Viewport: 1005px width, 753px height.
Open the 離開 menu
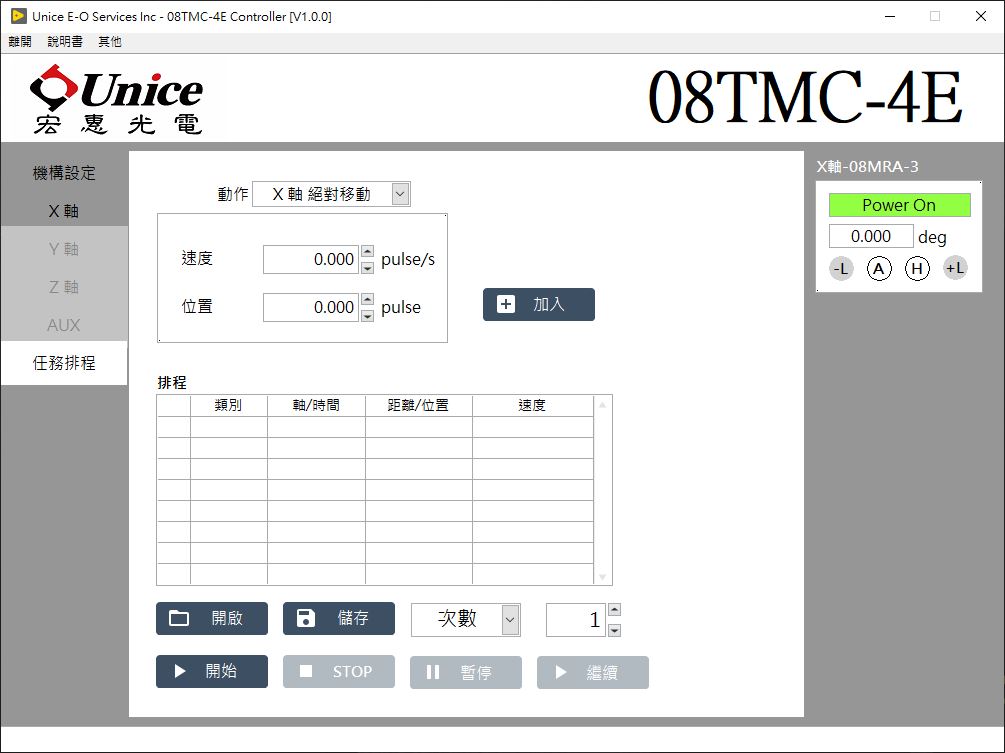[x=20, y=42]
